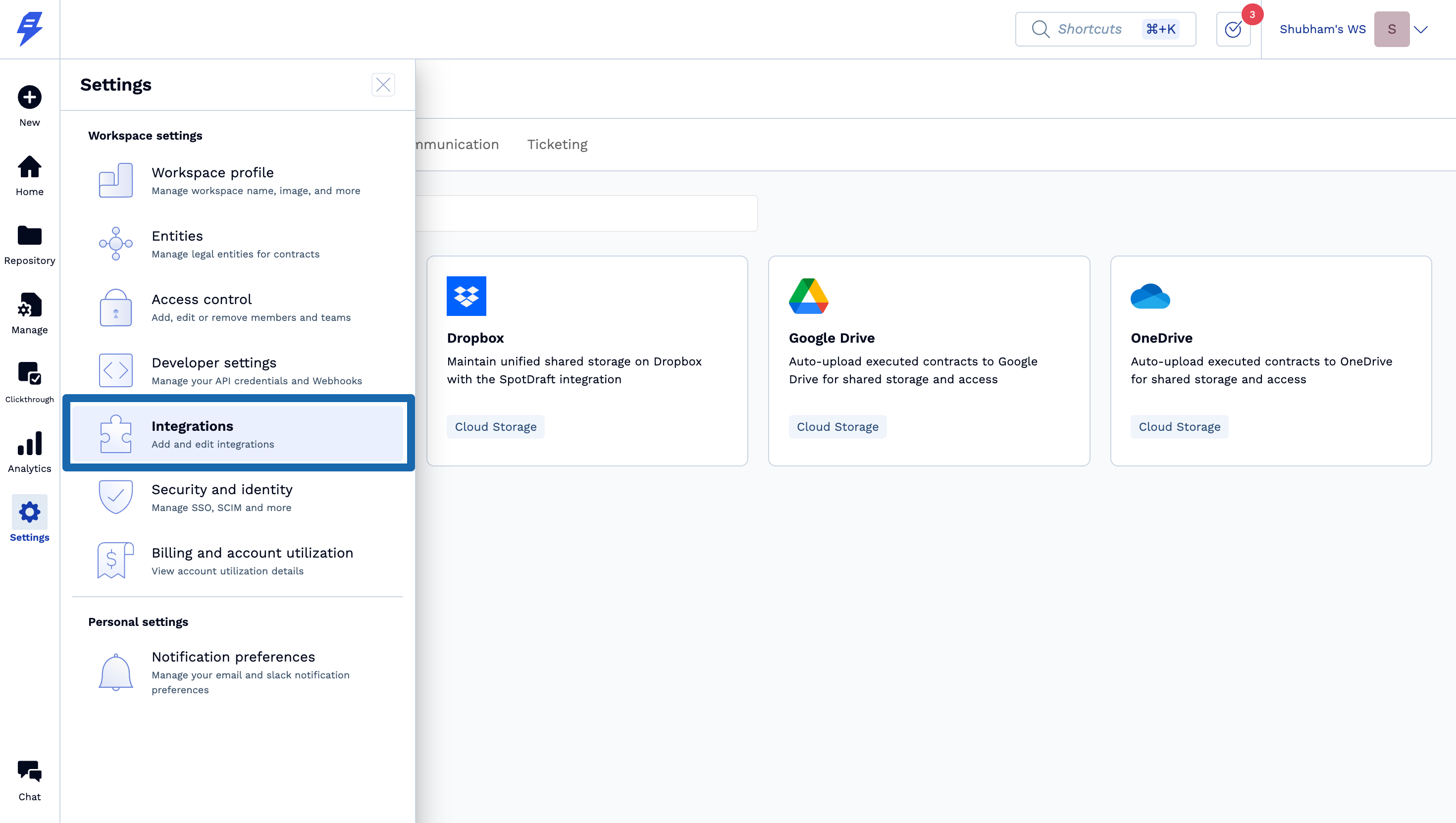Image resolution: width=1456 pixels, height=823 pixels.
Task: Open the Analytics bar chart icon
Action: pos(29,444)
